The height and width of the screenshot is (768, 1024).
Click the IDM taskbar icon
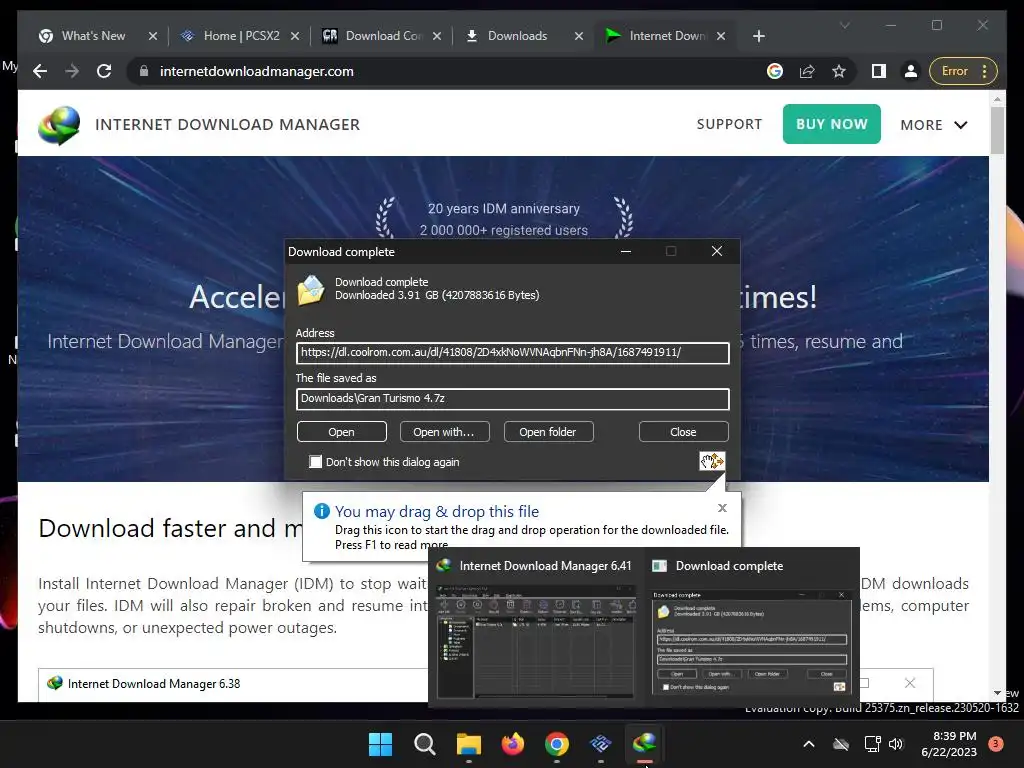(x=645, y=743)
